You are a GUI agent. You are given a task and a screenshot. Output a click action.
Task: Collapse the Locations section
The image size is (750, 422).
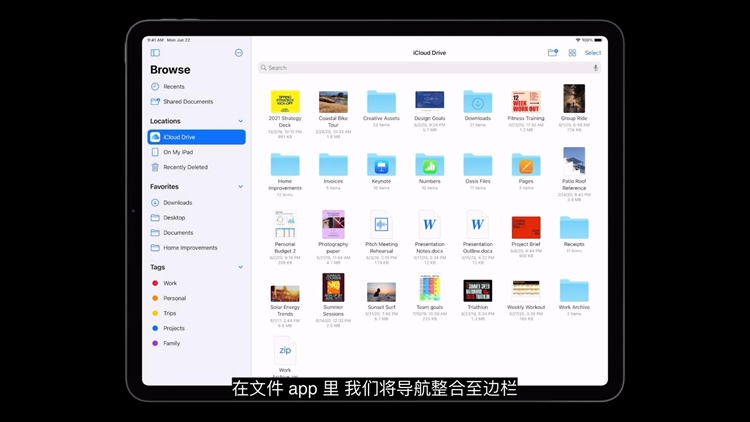241,121
